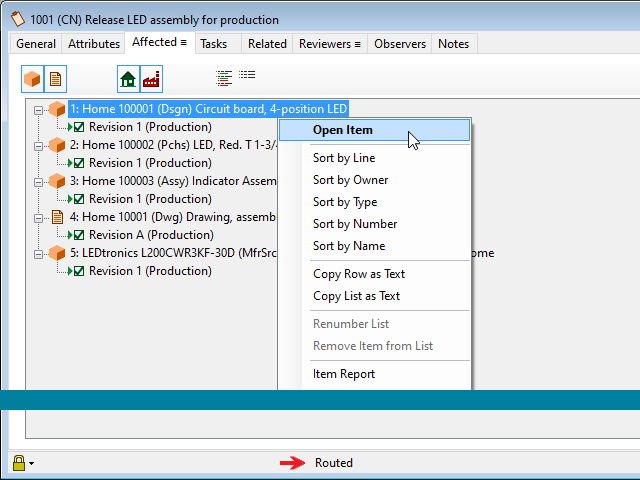The width and height of the screenshot is (640, 480).
Task: Uncheck Revision 1 under LEDtronics item
Action: pos(79,271)
